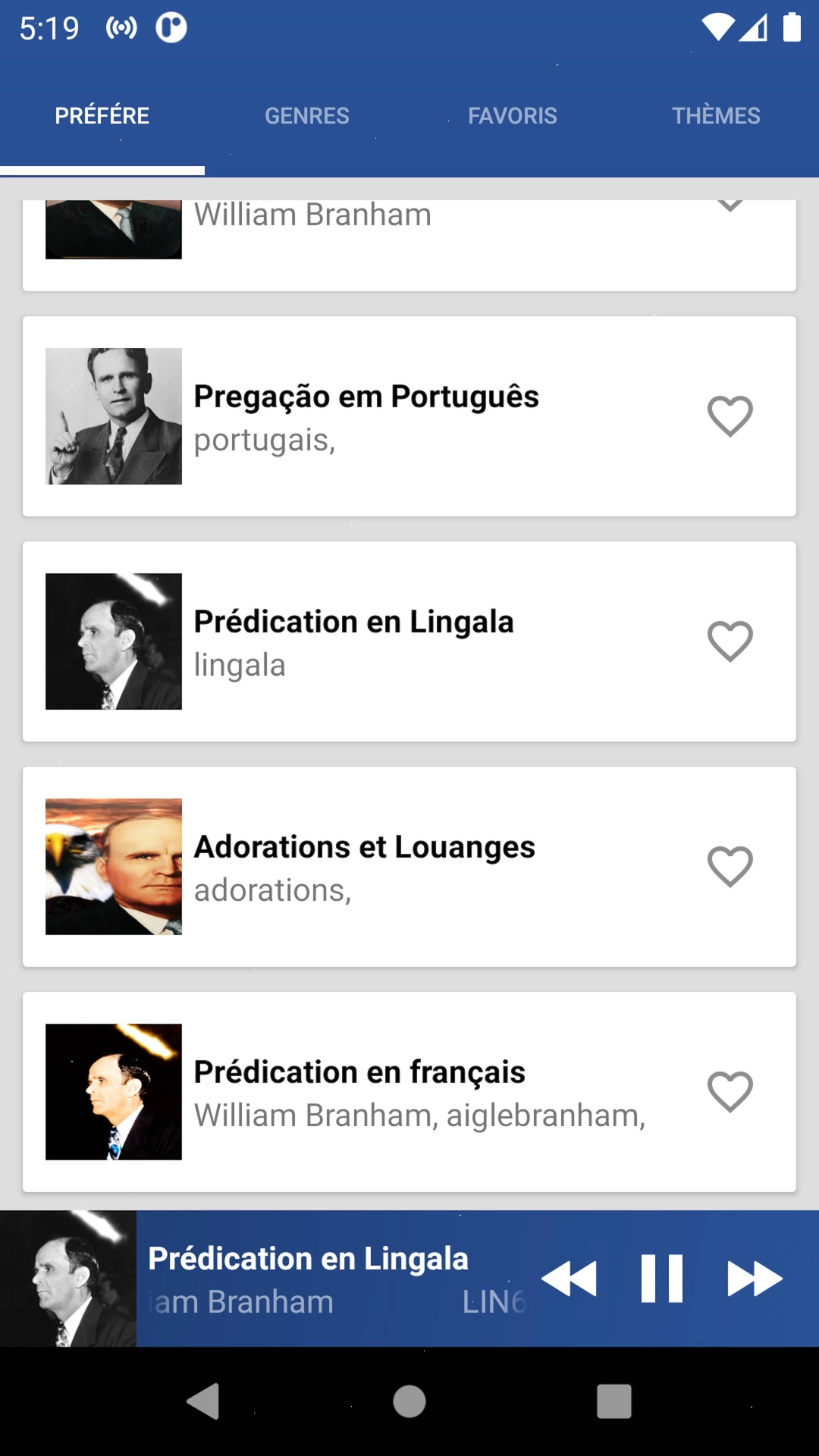Skip to the next station

(x=754, y=1279)
